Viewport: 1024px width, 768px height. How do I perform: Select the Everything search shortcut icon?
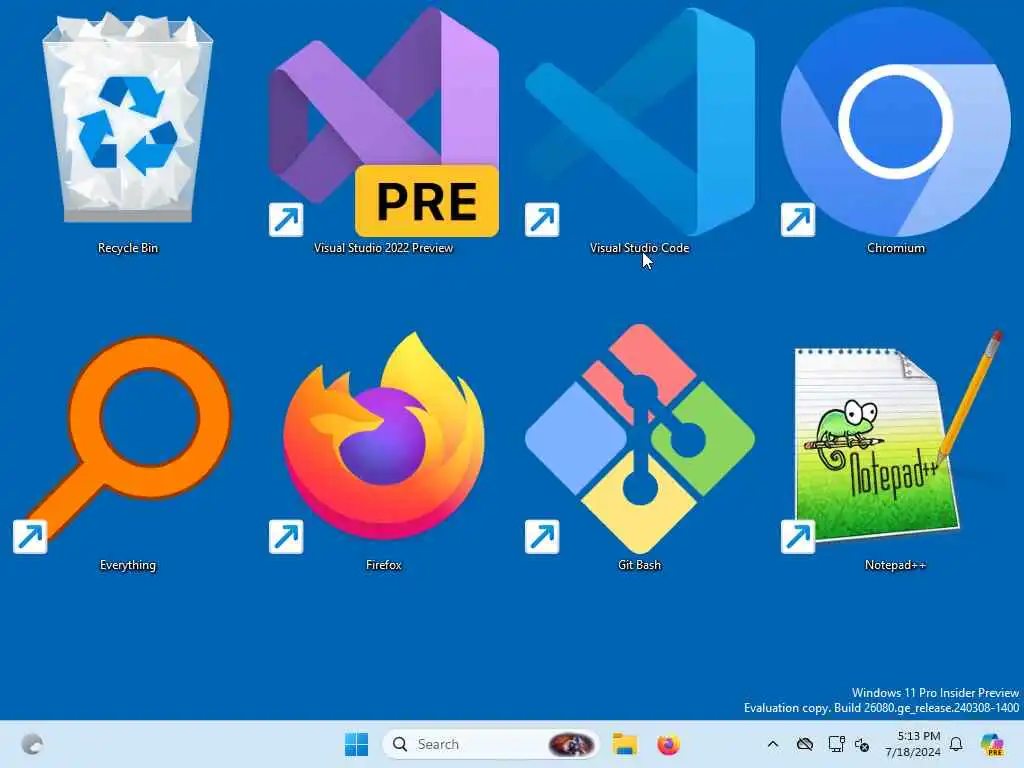[124, 444]
